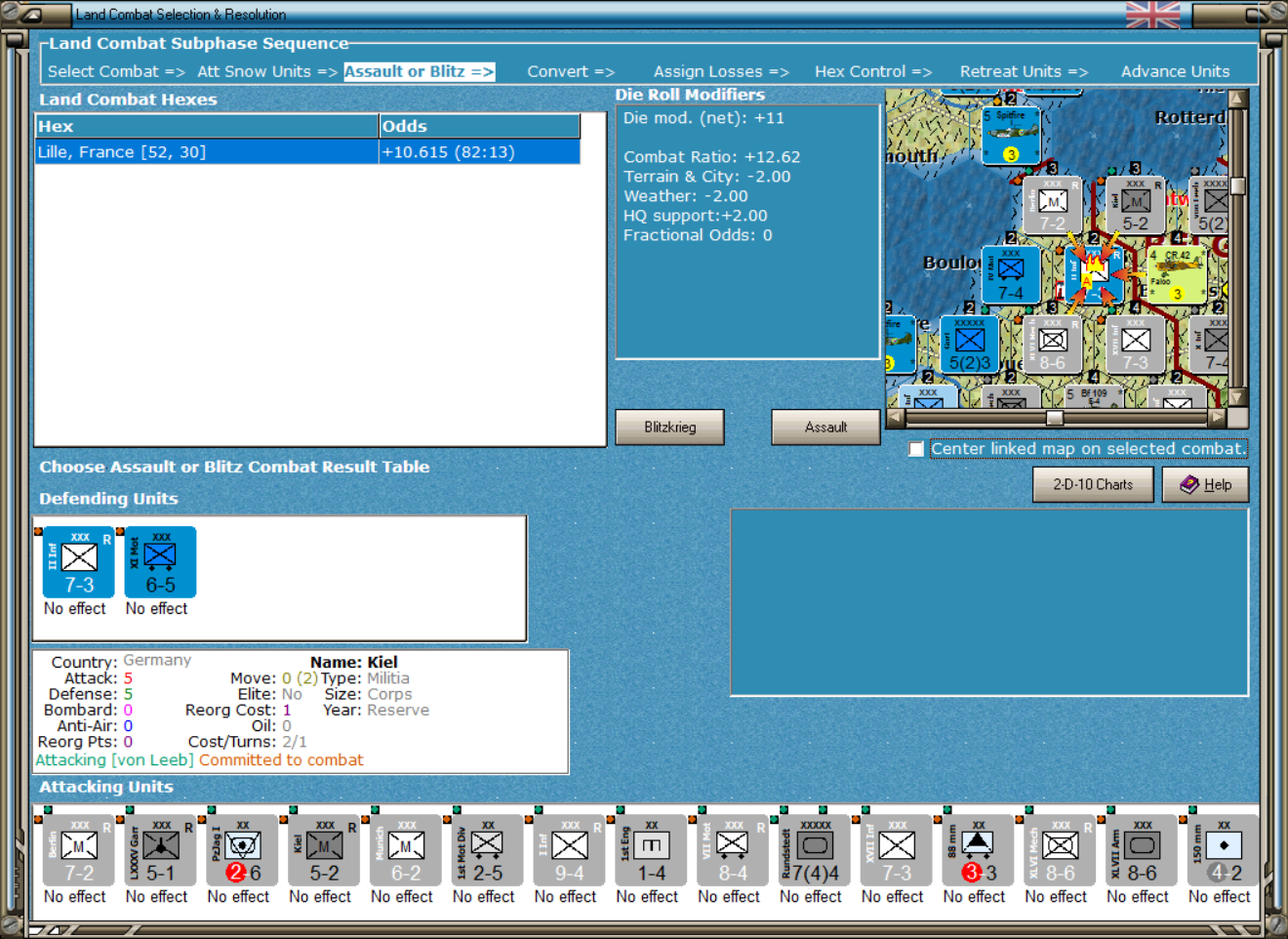Click the CR.42 Falco aircraft counter on map
The height and width of the screenshot is (939, 1288).
[1177, 275]
